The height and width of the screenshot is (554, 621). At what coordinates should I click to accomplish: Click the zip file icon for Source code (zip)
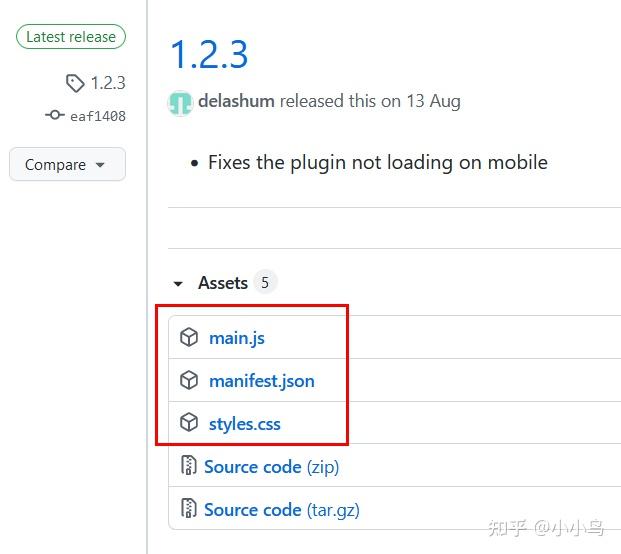[188, 467]
